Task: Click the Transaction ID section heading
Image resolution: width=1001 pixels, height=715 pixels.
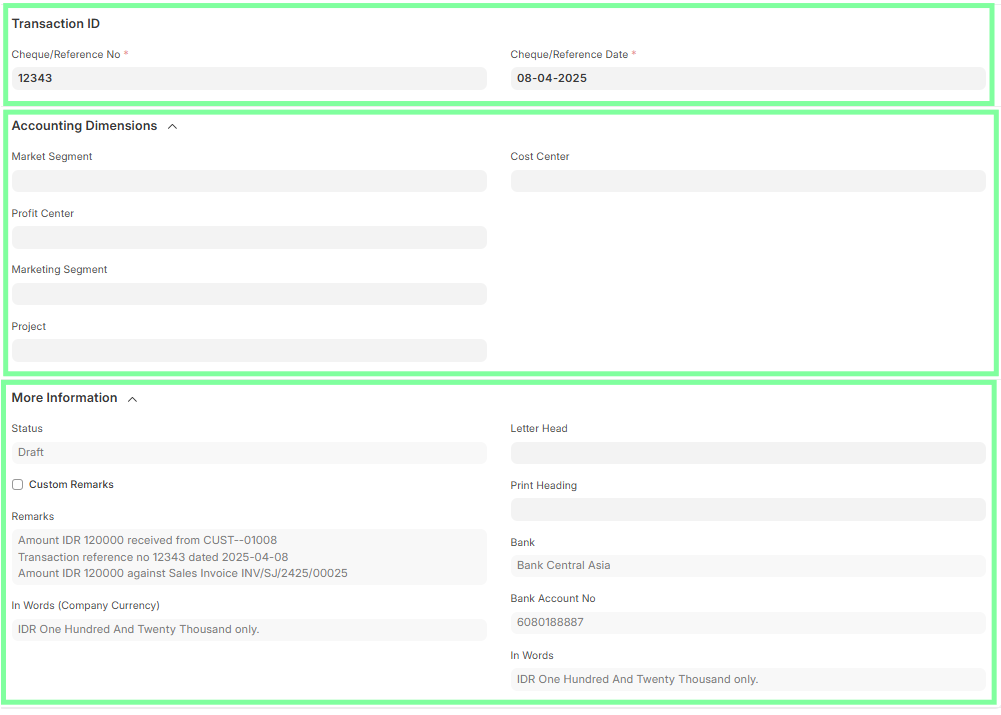Action: click(56, 24)
